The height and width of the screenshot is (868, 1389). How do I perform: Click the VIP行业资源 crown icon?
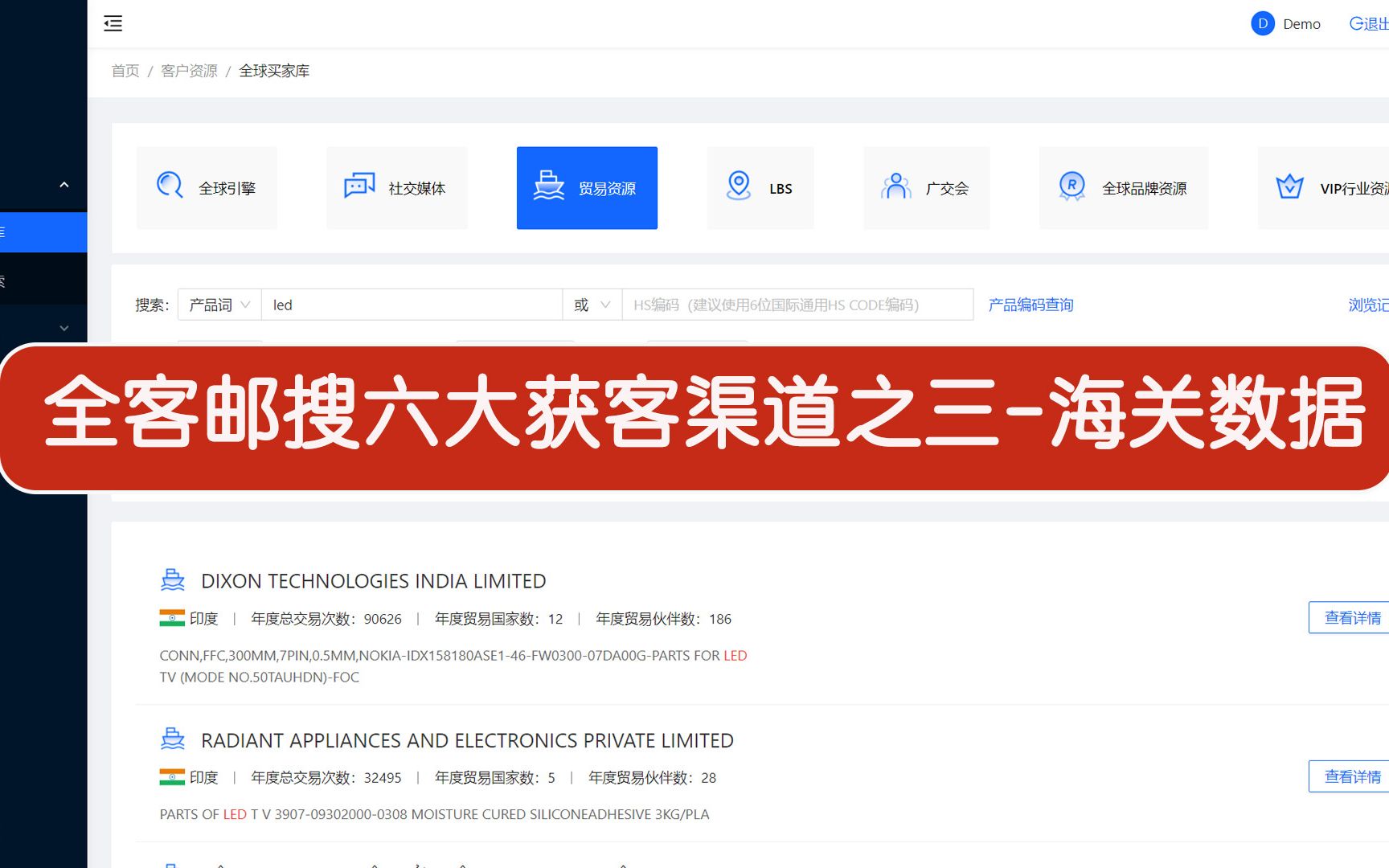pyautogui.click(x=1289, y=186)
